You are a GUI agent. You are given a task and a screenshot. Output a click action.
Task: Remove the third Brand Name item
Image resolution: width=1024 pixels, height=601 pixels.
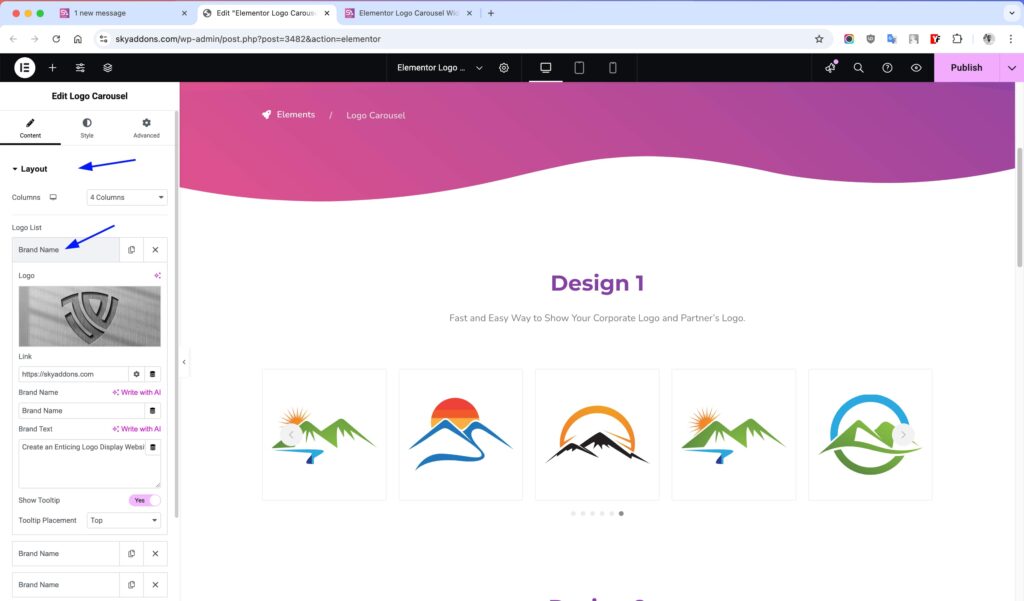(x=155, y=585)
